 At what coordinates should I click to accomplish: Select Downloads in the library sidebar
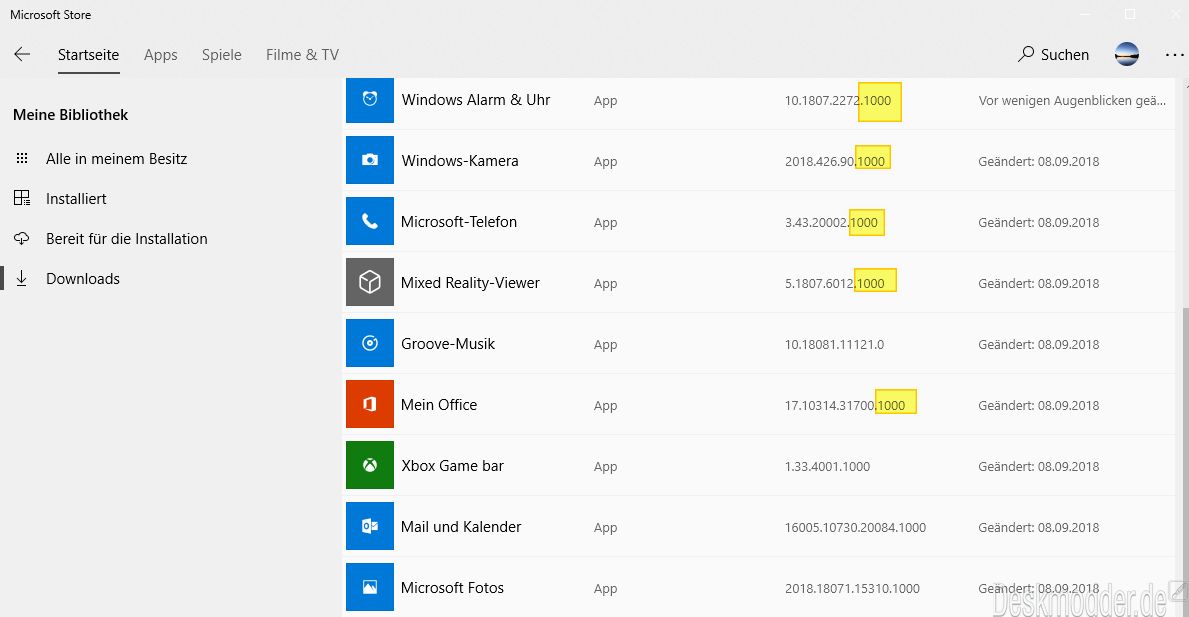[83, 279]
